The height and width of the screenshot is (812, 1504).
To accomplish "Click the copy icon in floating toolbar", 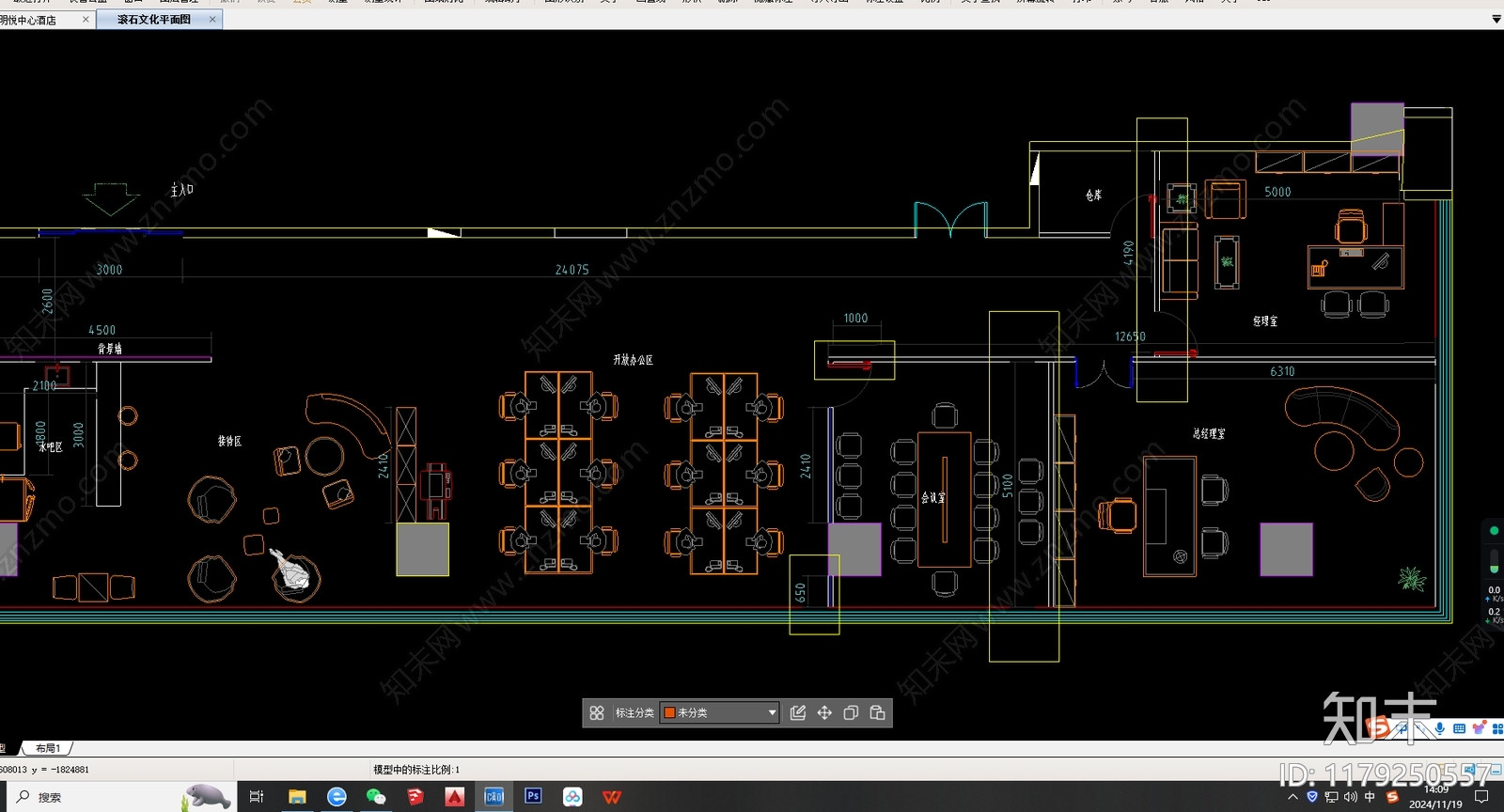I will click(851, 713).
